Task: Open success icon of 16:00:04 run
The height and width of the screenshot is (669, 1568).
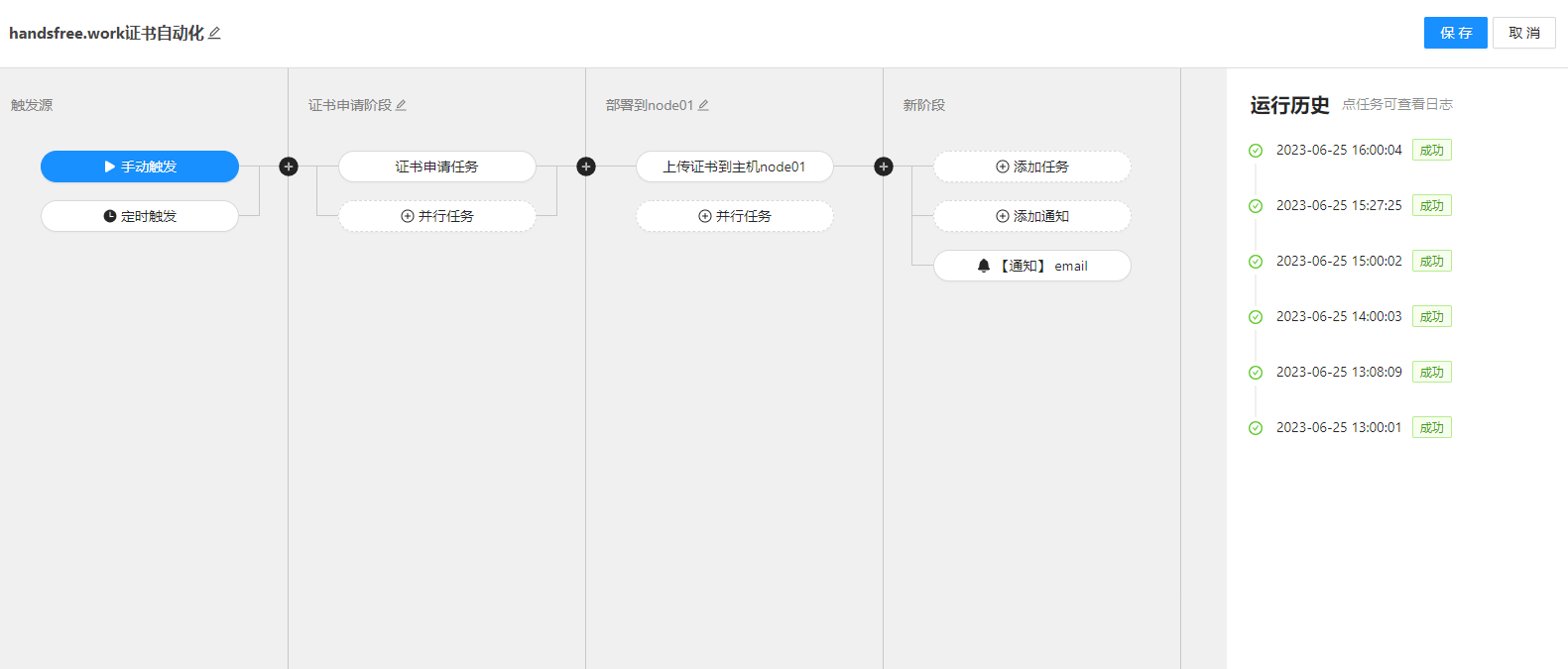Action: pos(1256,151)
